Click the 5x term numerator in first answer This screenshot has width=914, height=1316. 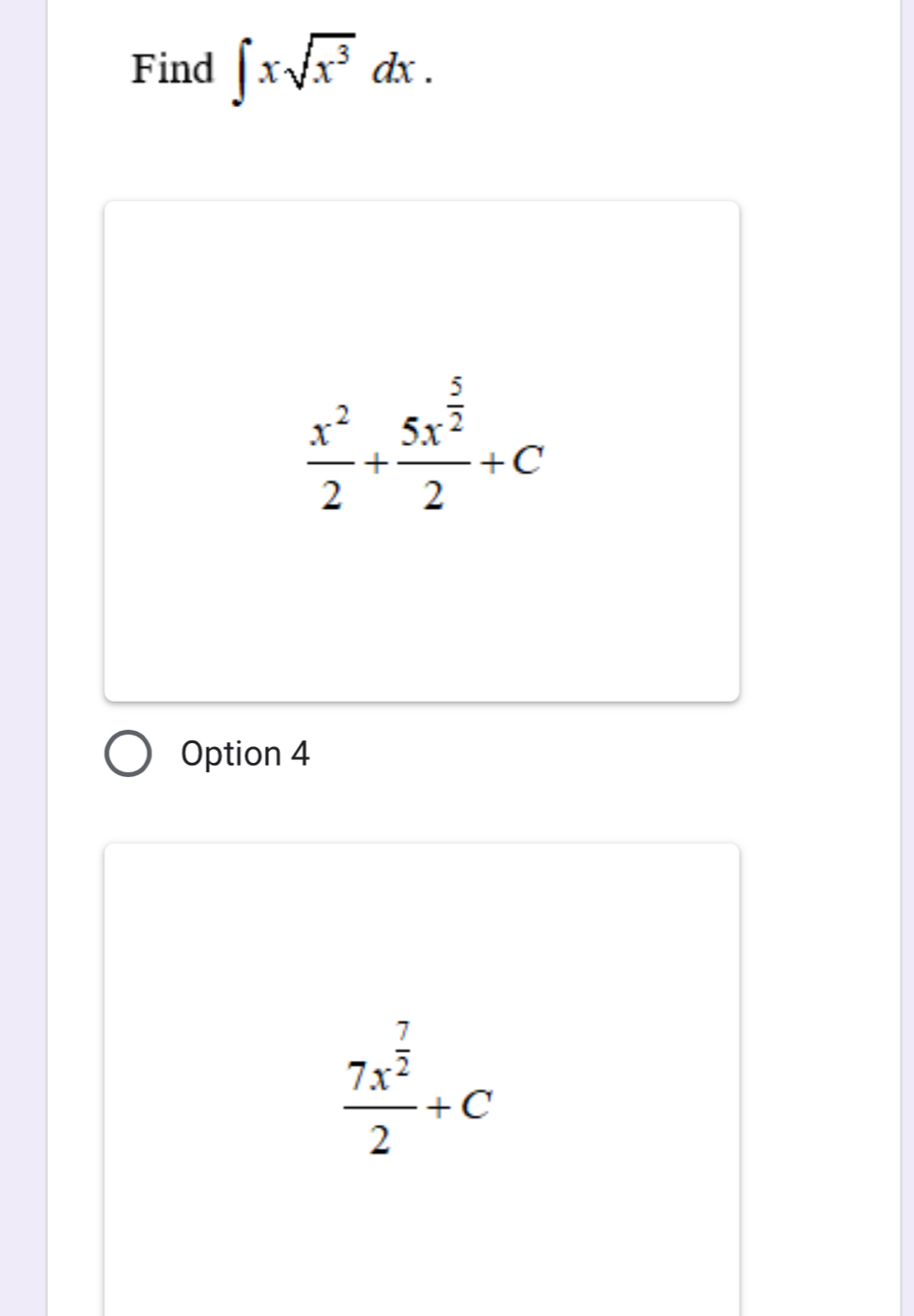pyautogui.click(x=421, y=434)
